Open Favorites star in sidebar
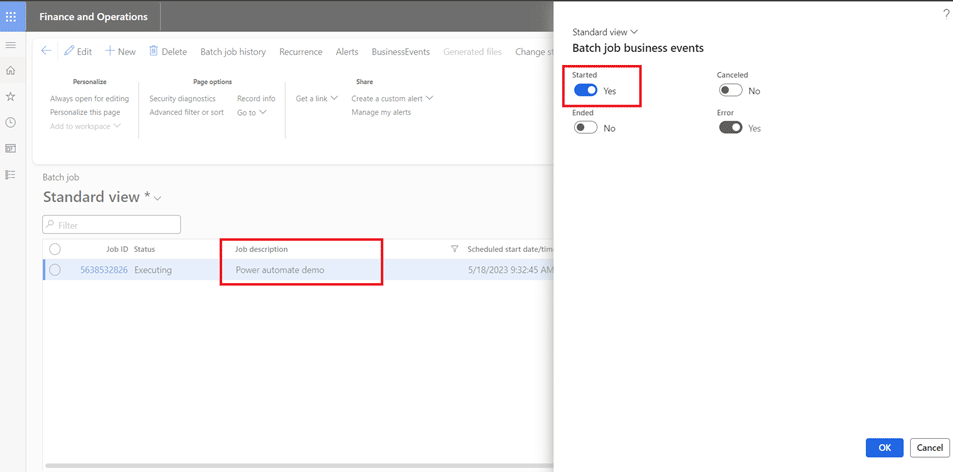The width and height of the screenshot is (953, 472). [x=10, y=97]
